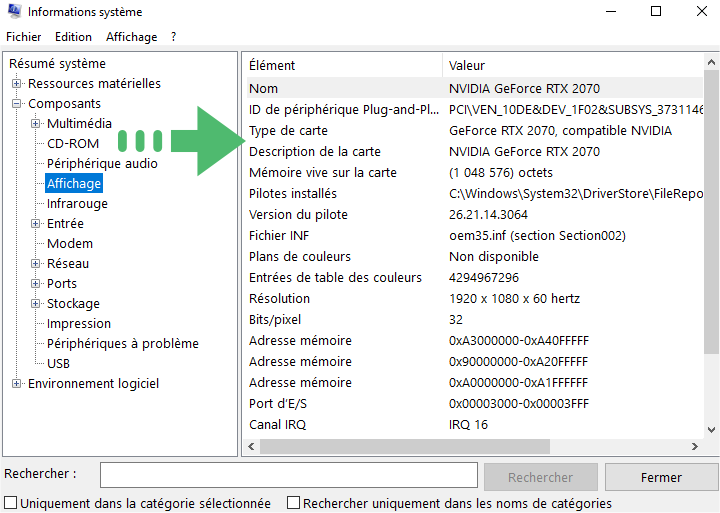Select Infrarouge in the tree
The width and height of the screenshot is (720, 513).
tap(77, 203)
